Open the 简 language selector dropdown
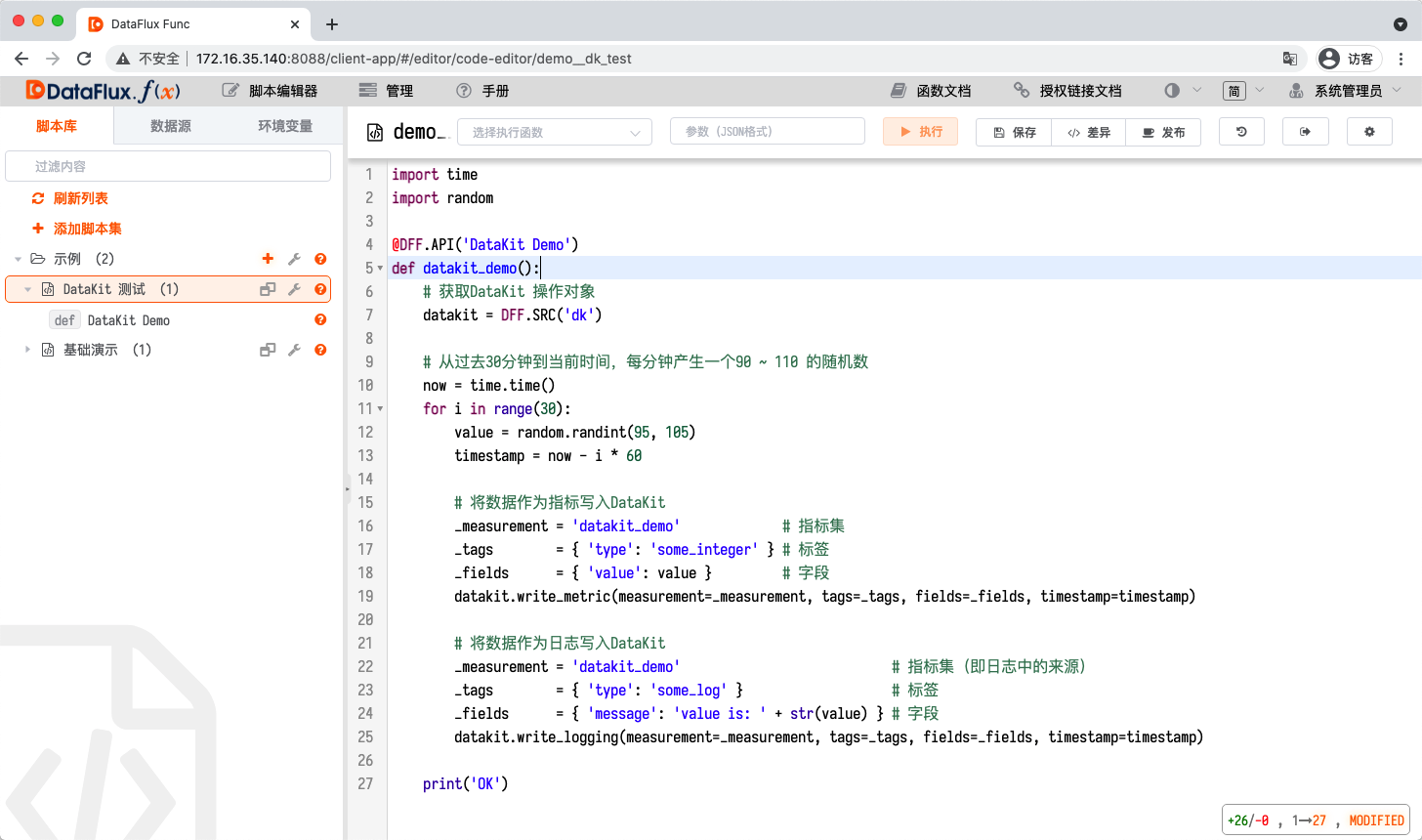Viewport: 1422px width, 840px height. [1243, 91]
